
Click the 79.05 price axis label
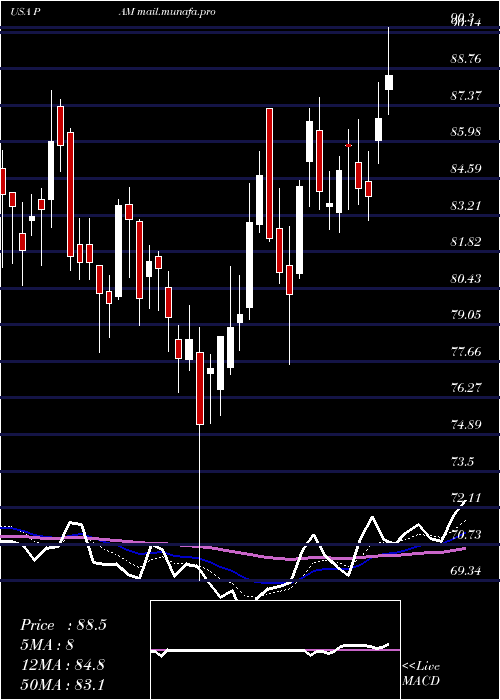pos(466,315)
